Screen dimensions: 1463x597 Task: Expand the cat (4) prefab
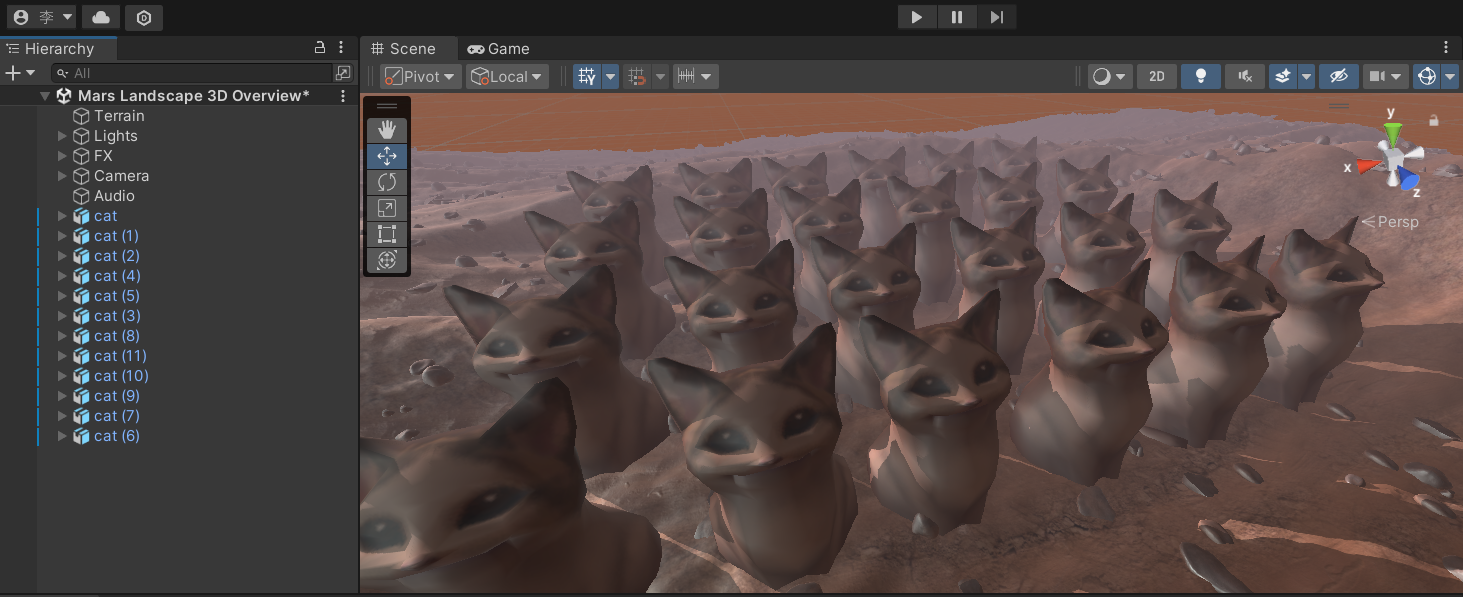pyautogui.click(x=62, y=276)
